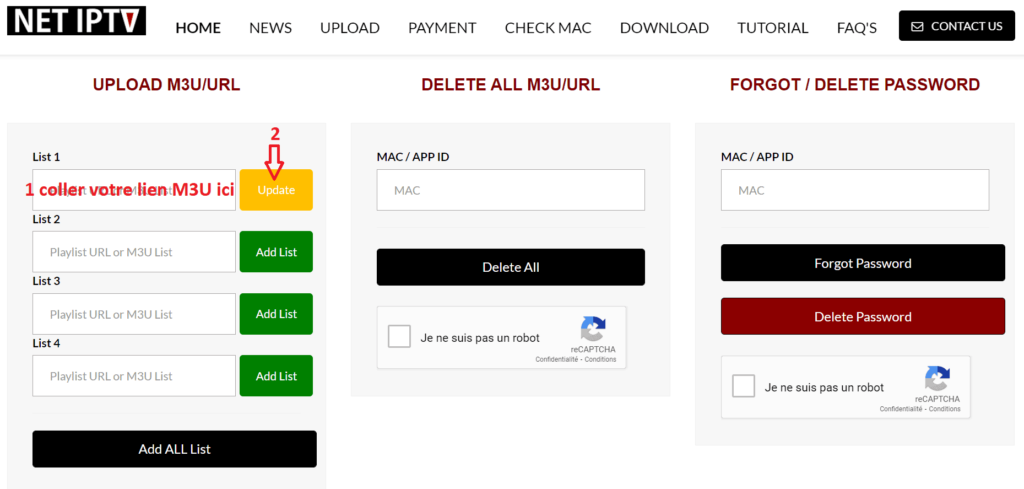Click the reCAPTCHA logo under Delete Password
The width and height of the screenshot is (1024, 489).
point(937,379)
